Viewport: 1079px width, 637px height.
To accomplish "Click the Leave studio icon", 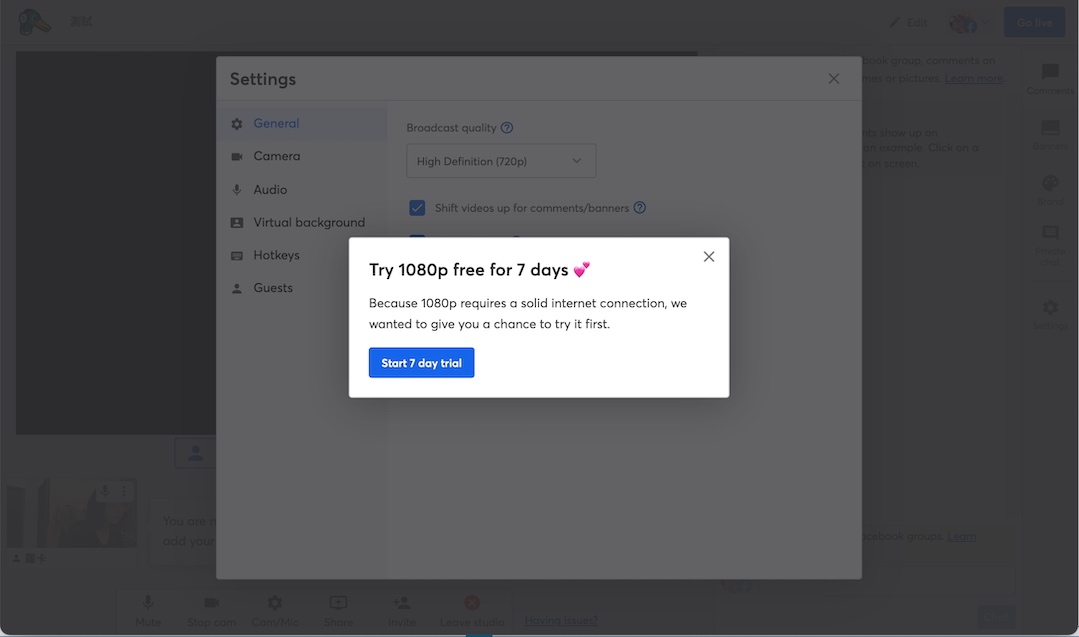I will click(x=472, y=603).
